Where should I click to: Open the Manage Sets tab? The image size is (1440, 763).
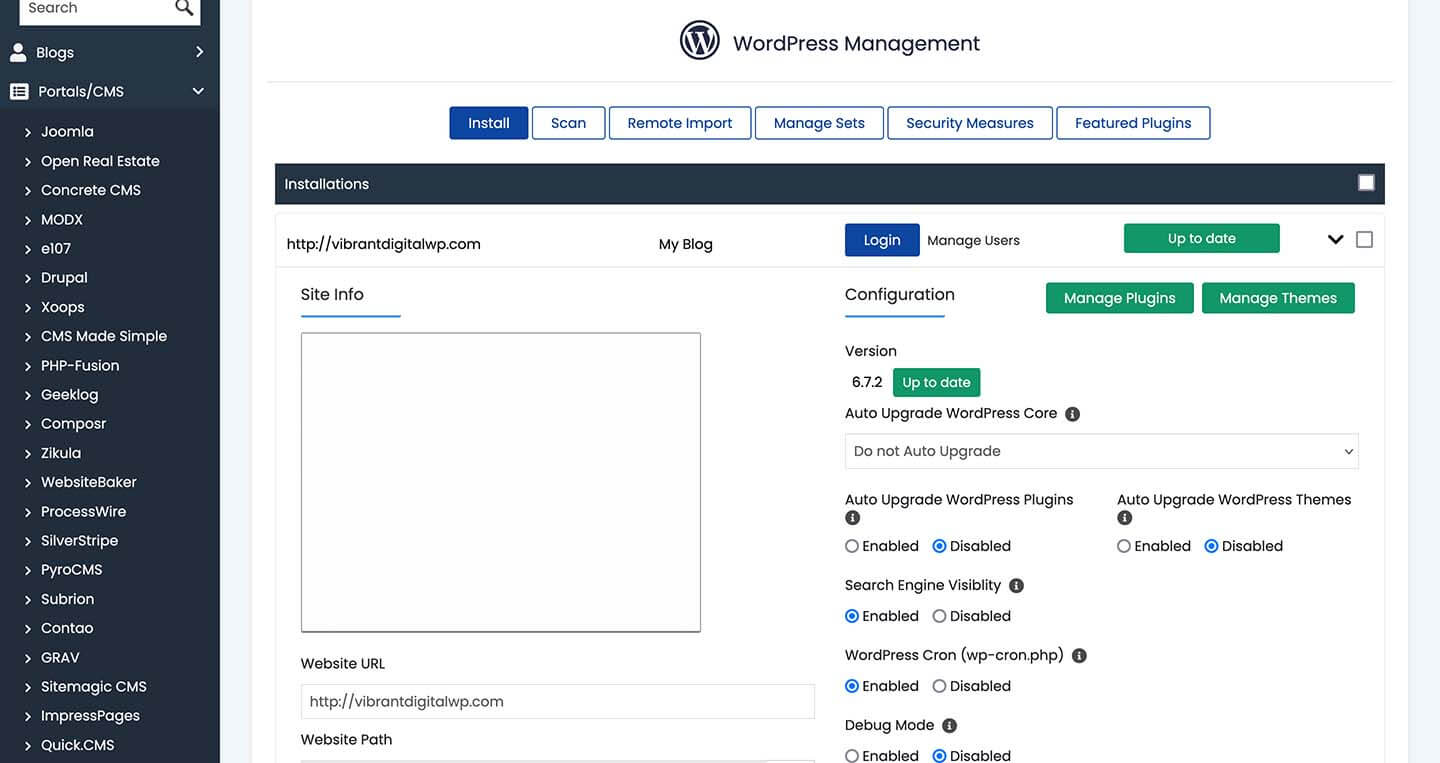pyautogui.click(x=819, y=123)
